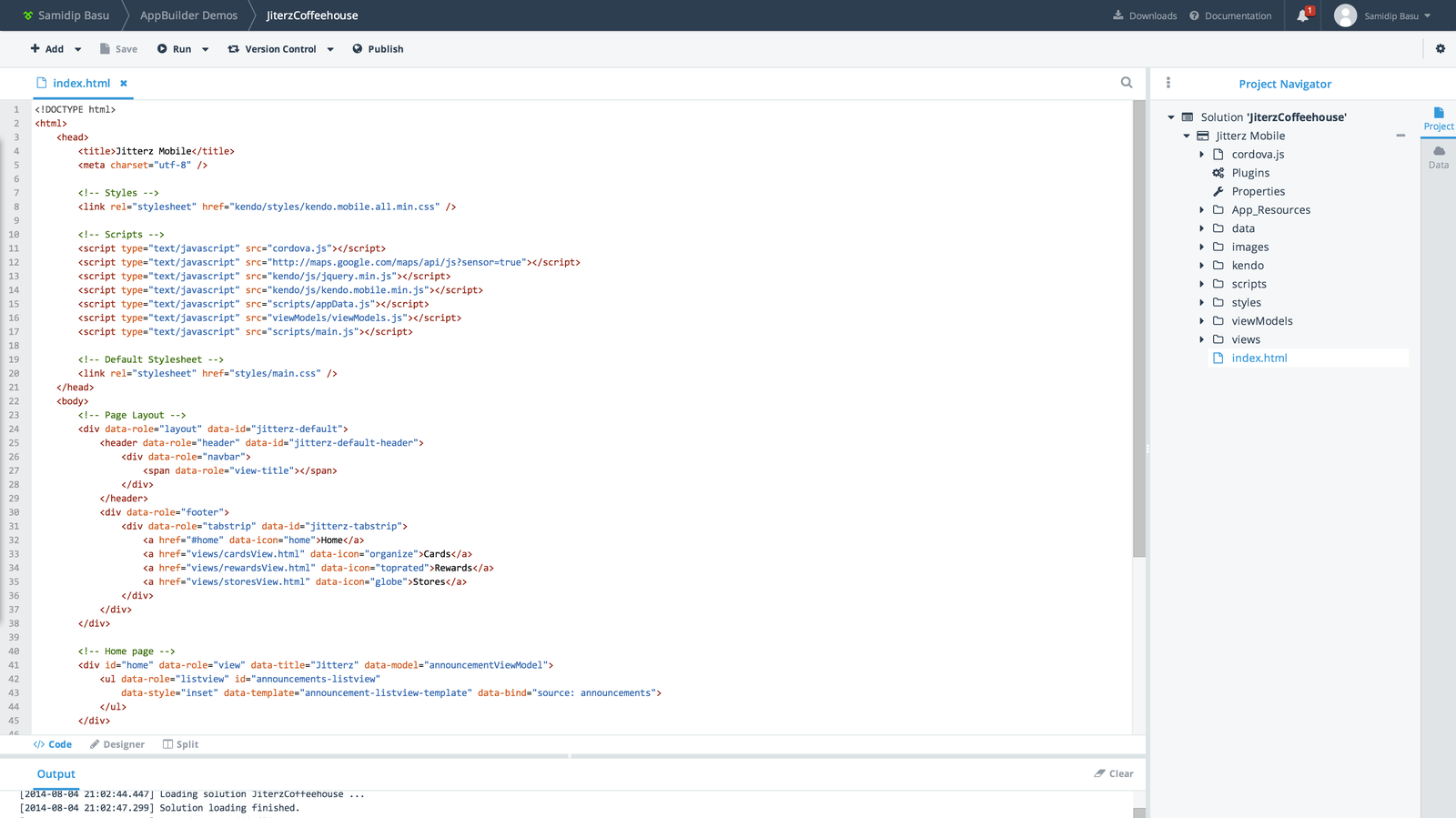1456x818 pixels.
Task: Click the Properties wrench icon
Action: pyautogui.click(x=1218, y=191)
